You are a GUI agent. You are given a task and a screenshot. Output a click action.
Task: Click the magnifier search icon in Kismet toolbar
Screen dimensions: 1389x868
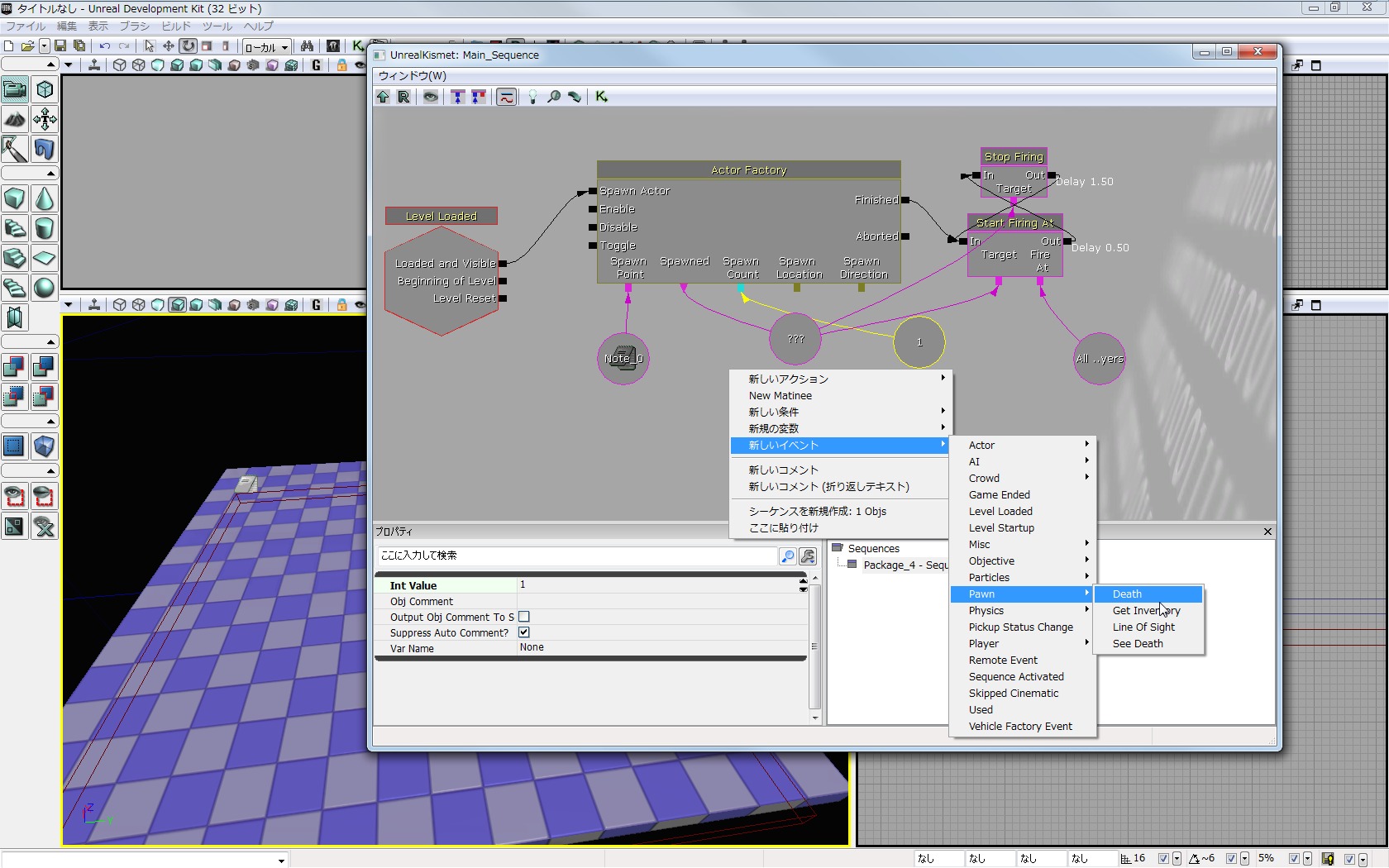point(554,98)
